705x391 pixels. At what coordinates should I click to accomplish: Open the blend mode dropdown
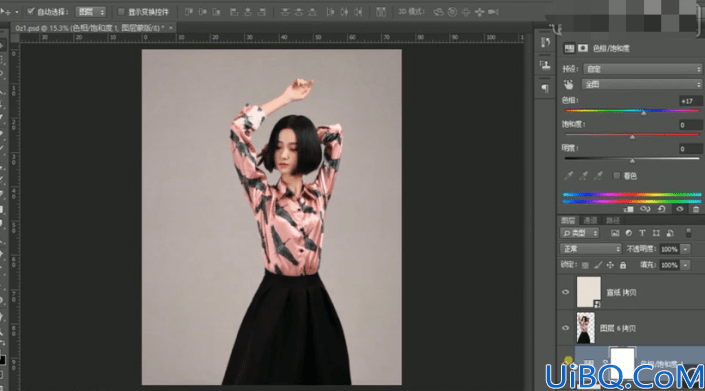point(591,249)
